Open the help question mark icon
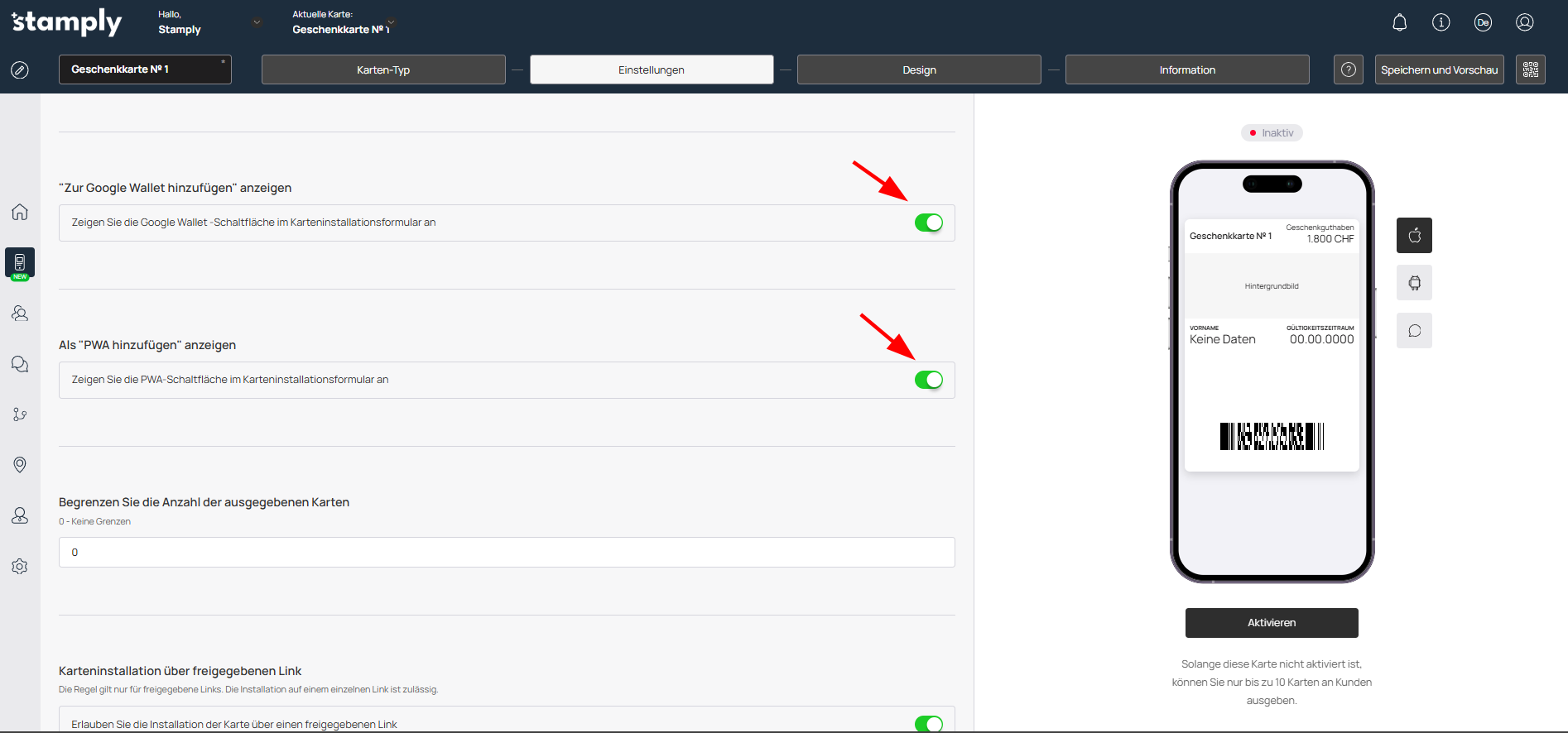Viewport: 1568px width, 733px height. (x=1348, y=69)
